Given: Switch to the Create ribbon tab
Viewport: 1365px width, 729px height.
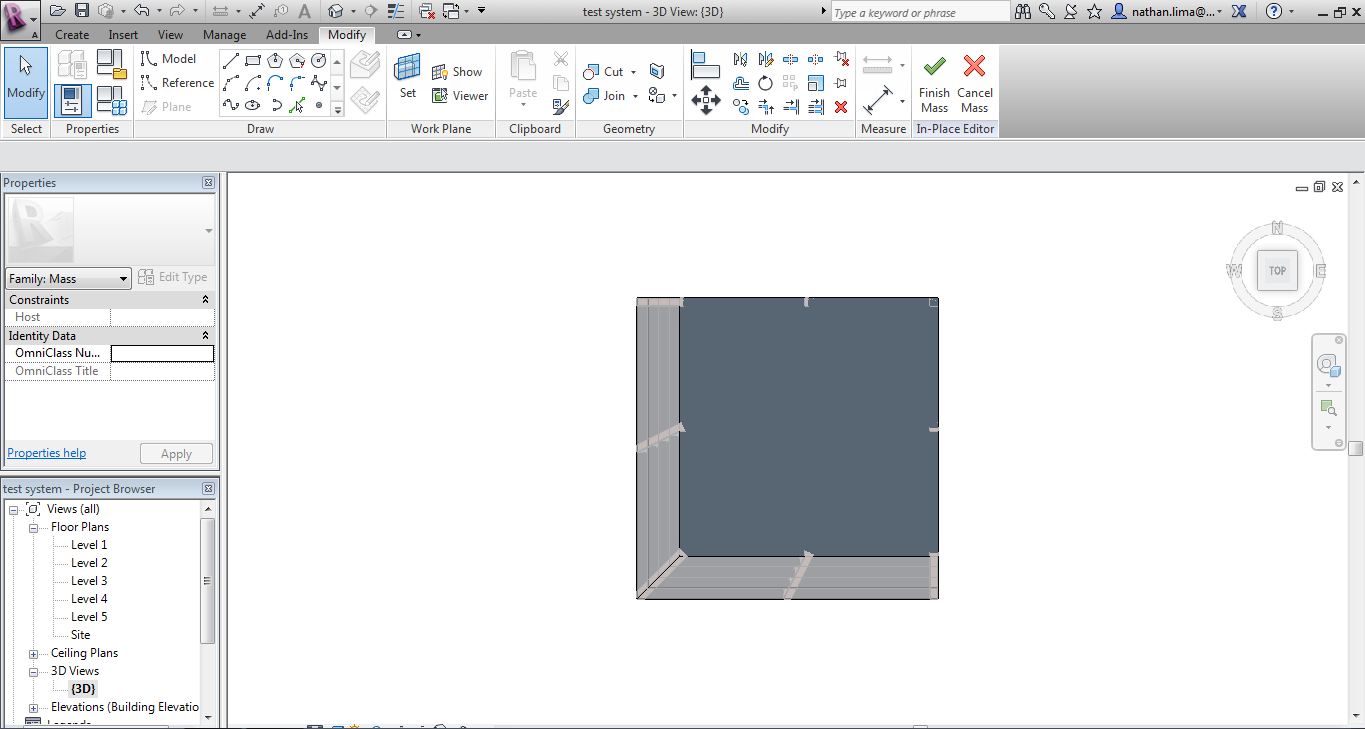Looking at the screenshot, I should tap(72, 35).
